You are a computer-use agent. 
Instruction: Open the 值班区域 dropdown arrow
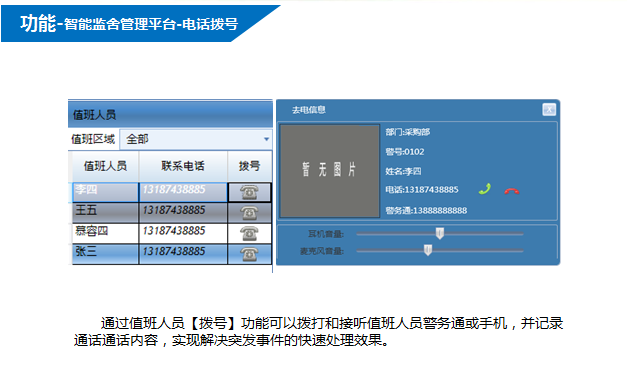[266, 139]
